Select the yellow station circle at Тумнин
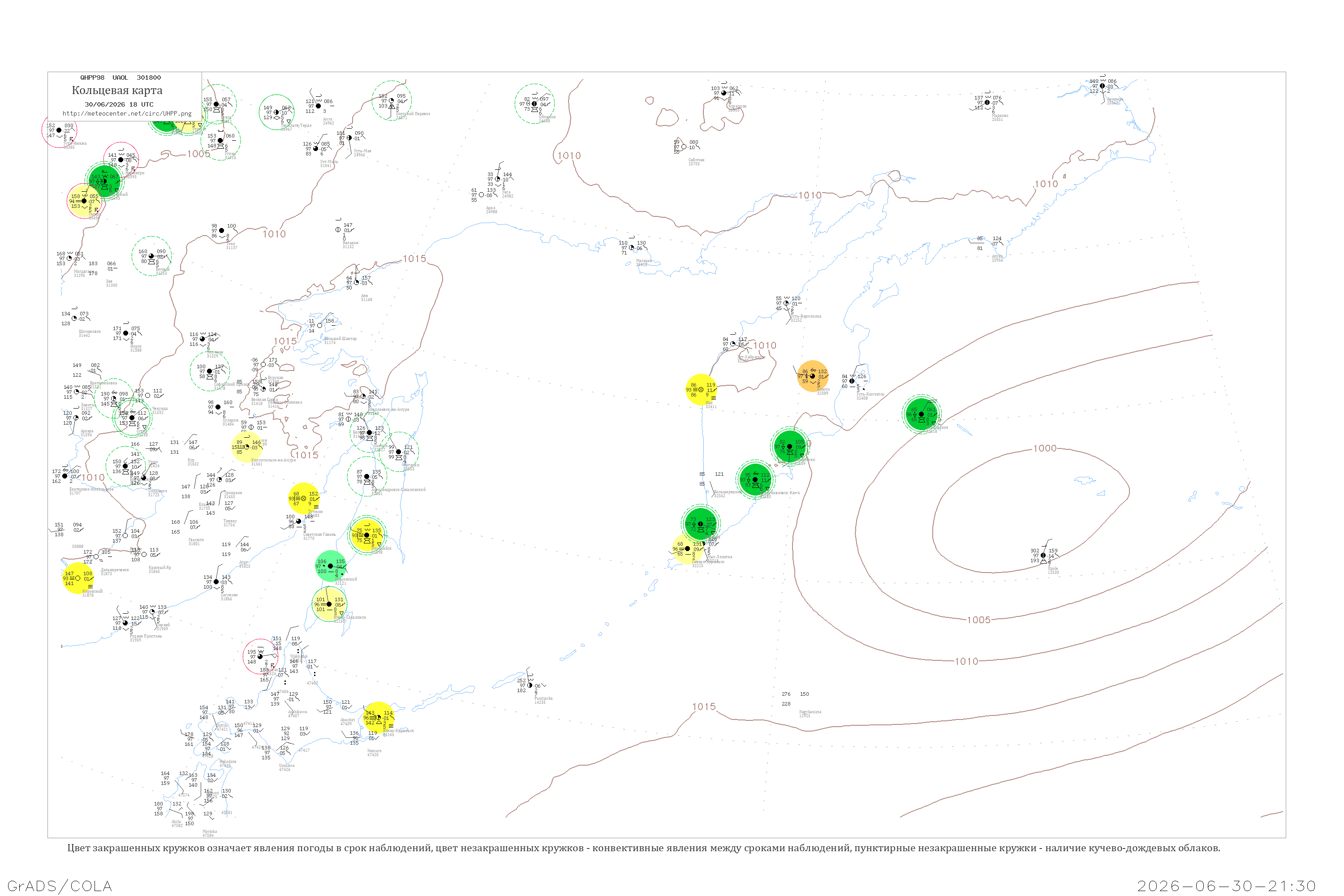Screen dimensions: 1344x896 click(x=303, y=498)
